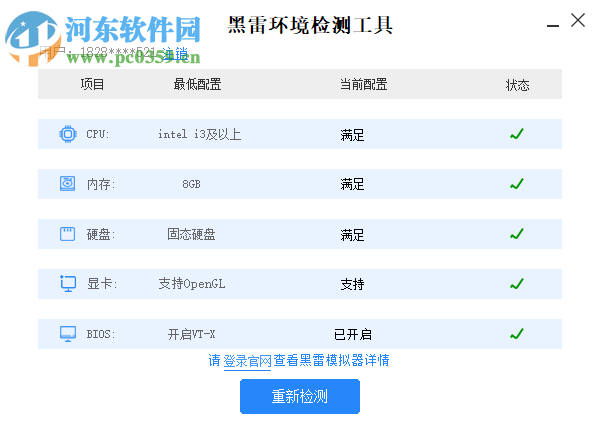Close the detection tool window
This screenshot has width=600, height=434.
578,20
